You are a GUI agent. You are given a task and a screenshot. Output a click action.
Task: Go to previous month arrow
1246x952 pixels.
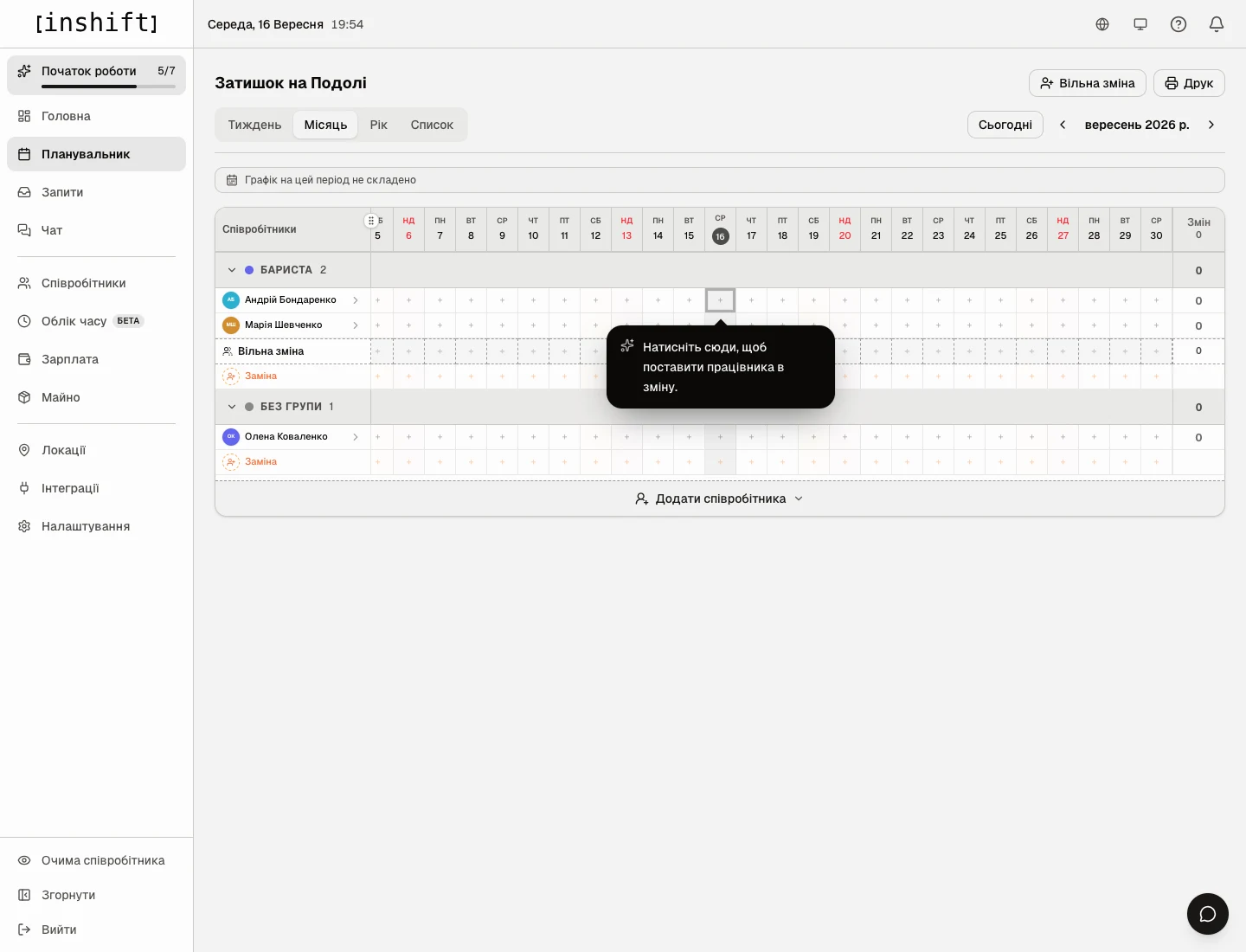point(1063,125)
